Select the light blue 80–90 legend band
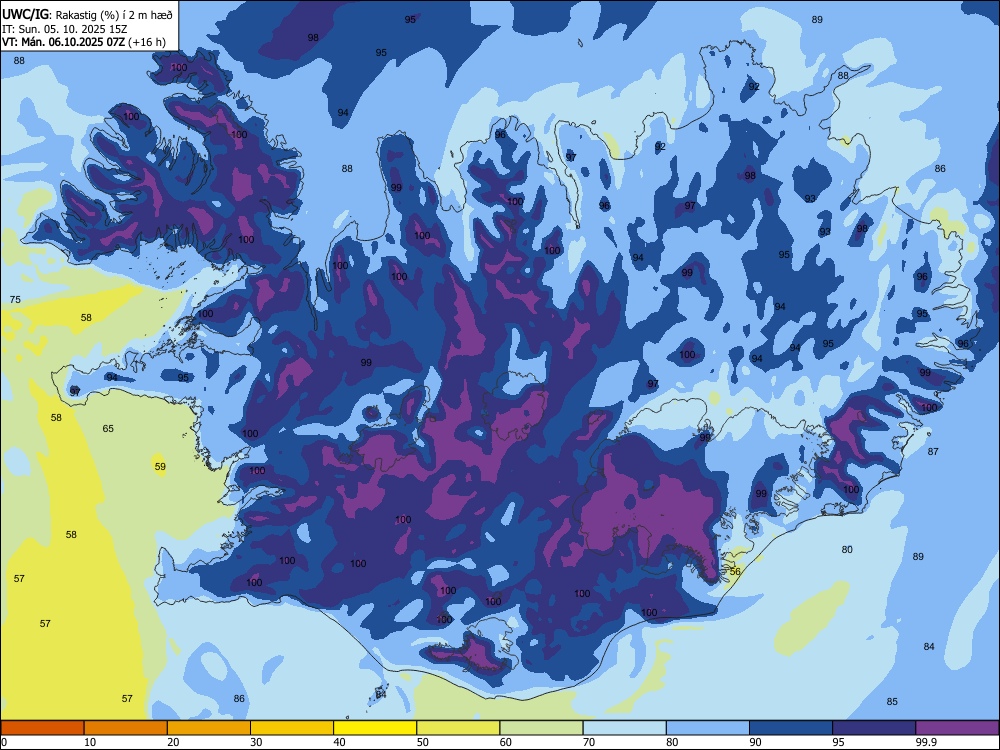The height and width of the screenshot is (750, 1000). (708, 728)
